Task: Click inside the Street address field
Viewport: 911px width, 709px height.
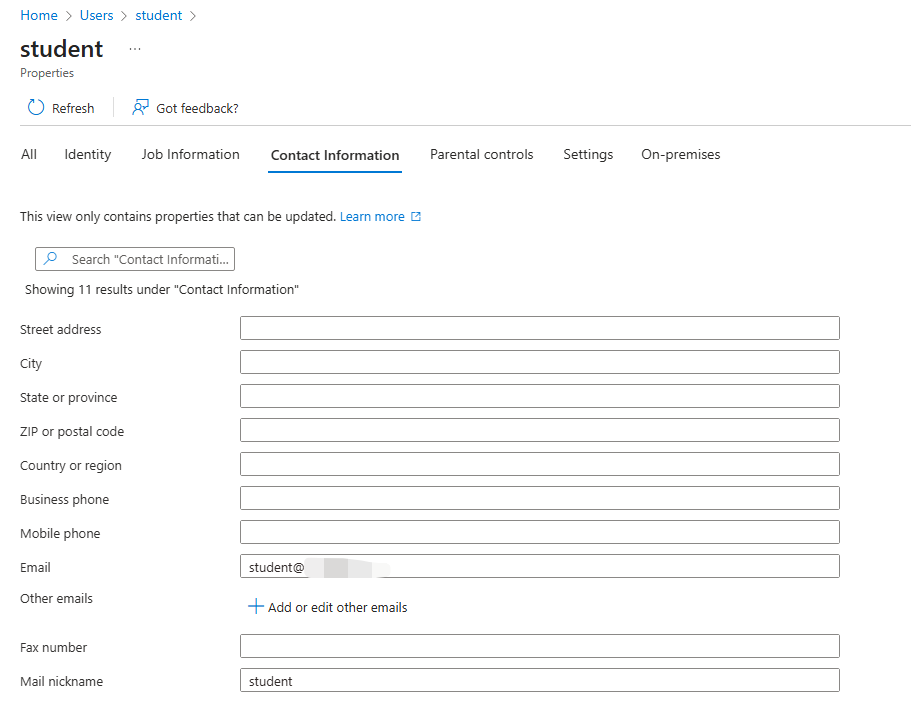Action: (x=539, y=329)
